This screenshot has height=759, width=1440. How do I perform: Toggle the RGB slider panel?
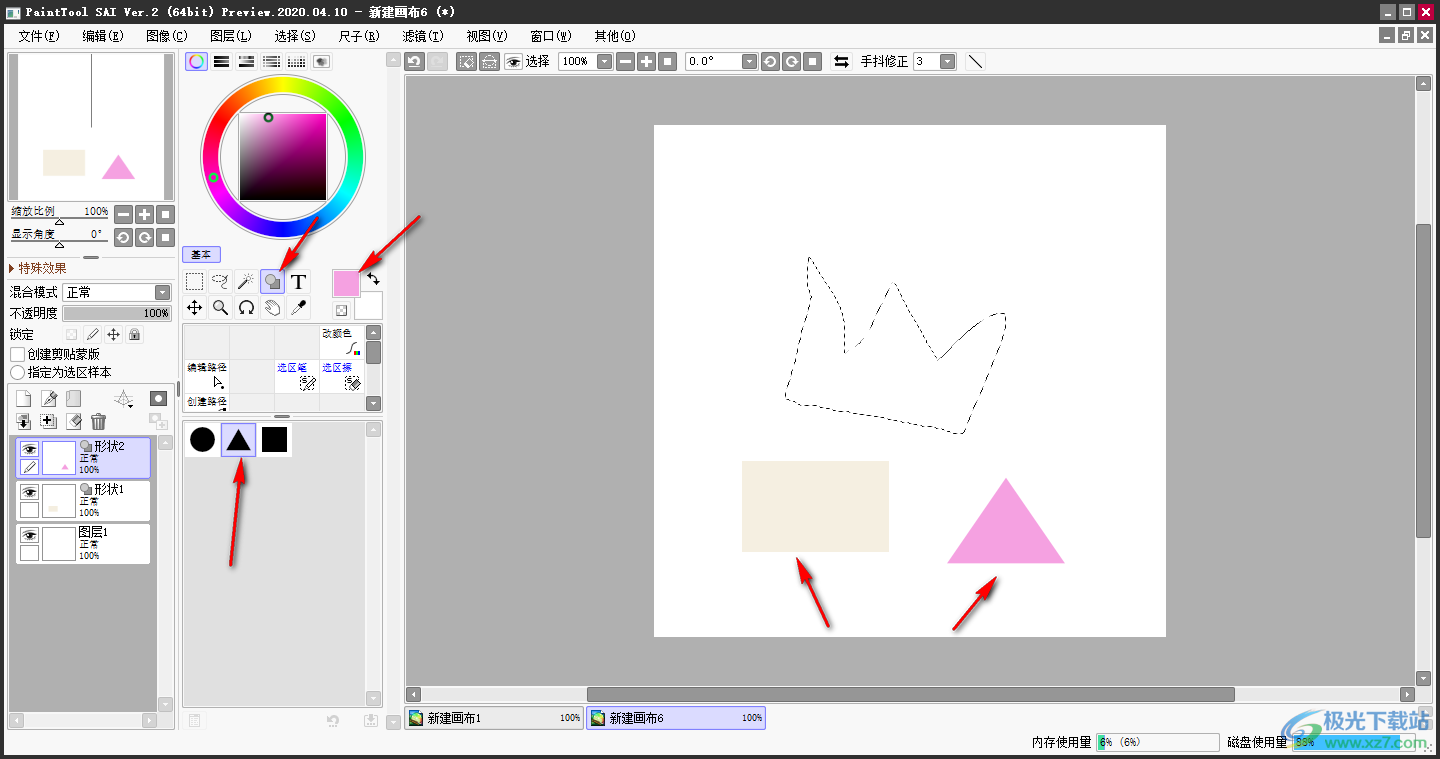(x=222, y=61)
